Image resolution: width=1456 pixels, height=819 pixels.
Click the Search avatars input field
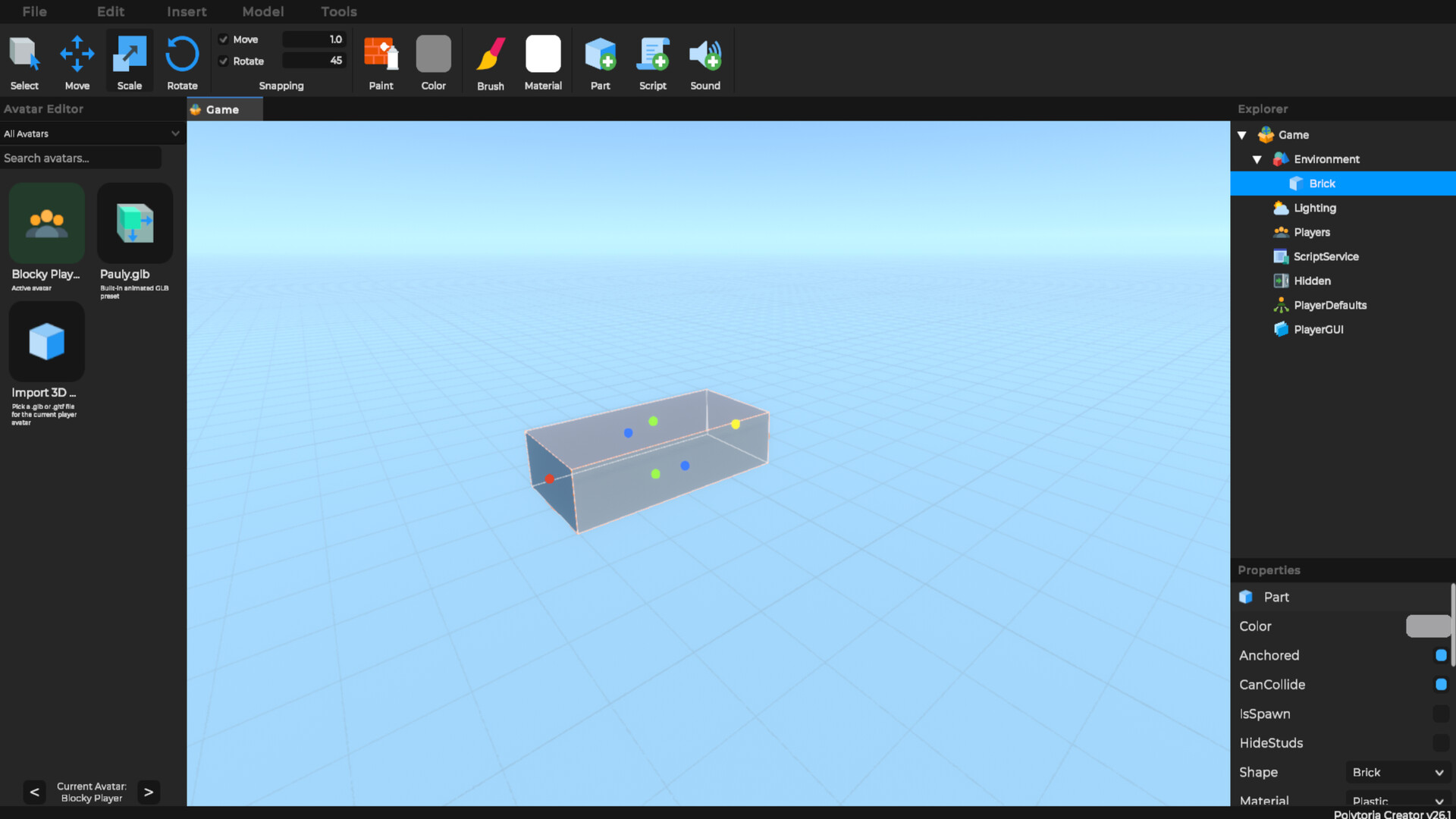[x=80, y=158]
